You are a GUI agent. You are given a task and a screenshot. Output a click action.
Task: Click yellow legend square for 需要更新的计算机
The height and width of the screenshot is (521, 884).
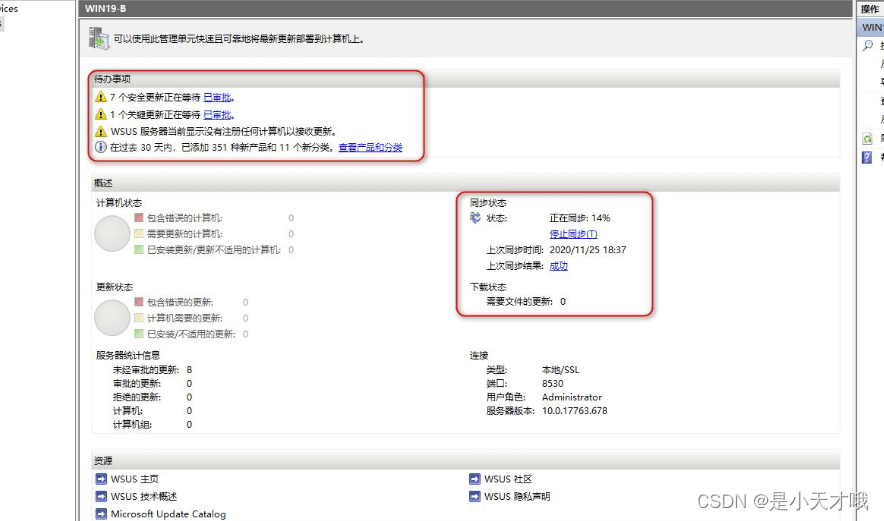(139, 233)
